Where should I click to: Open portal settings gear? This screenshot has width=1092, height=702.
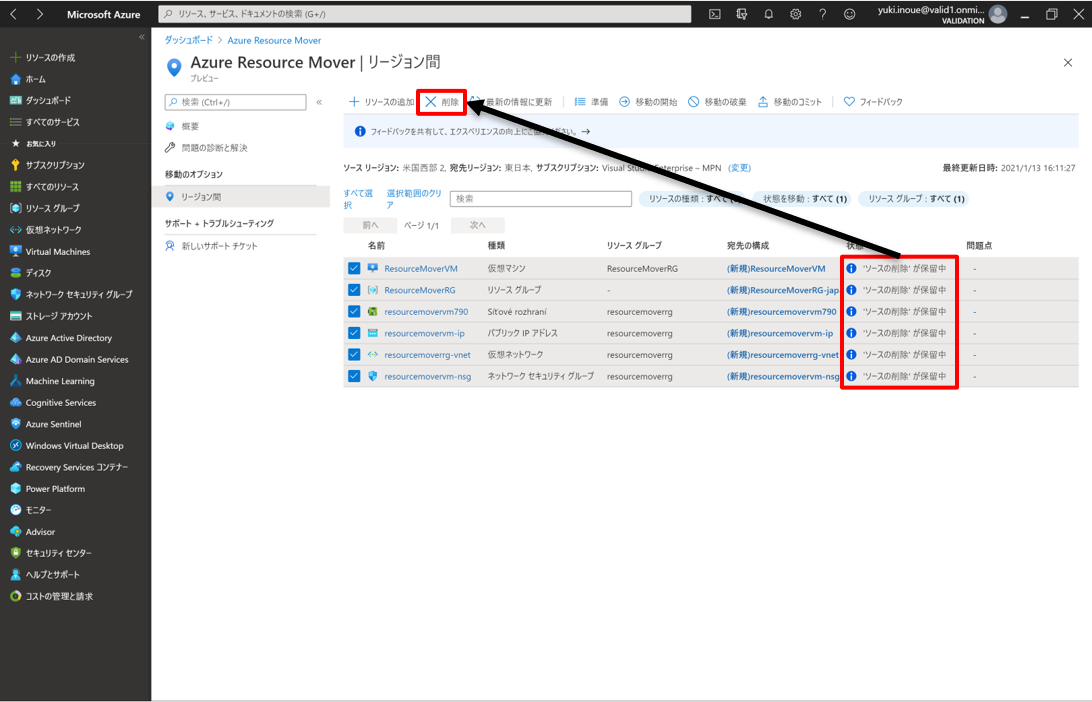pyautogui.click(x=795, y=14)
